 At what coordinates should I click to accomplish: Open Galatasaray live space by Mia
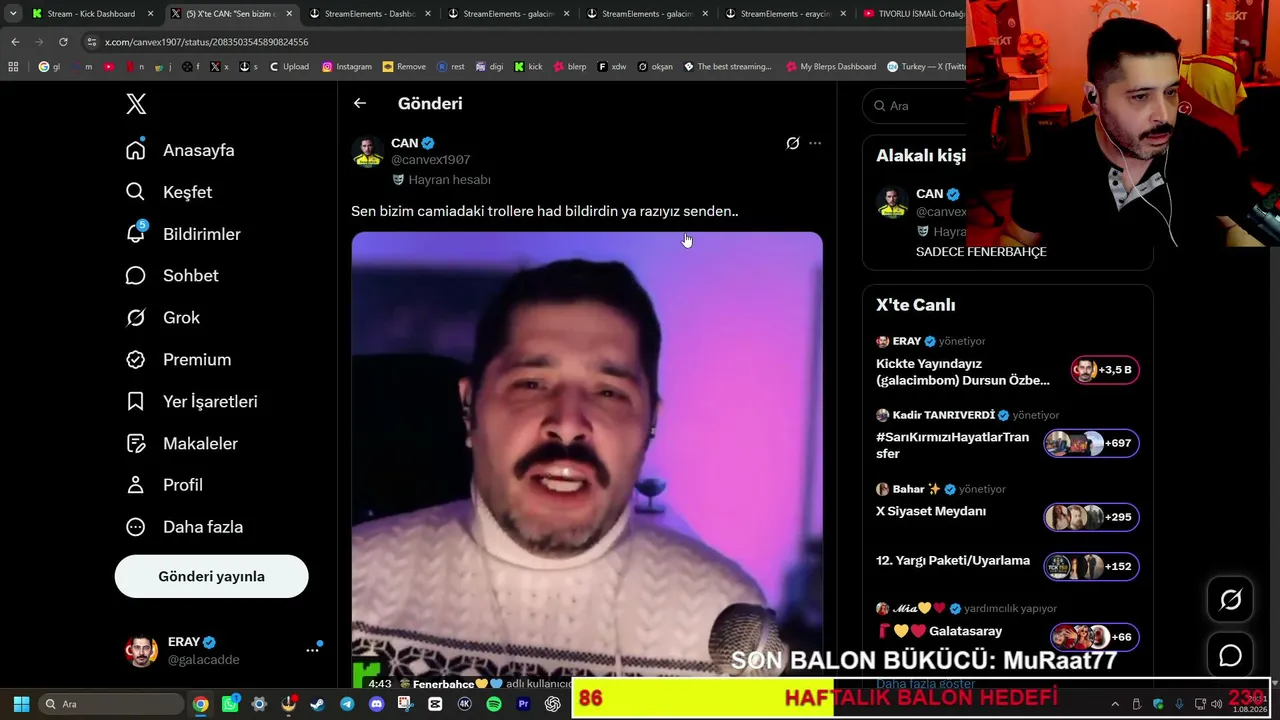[940, 631]
